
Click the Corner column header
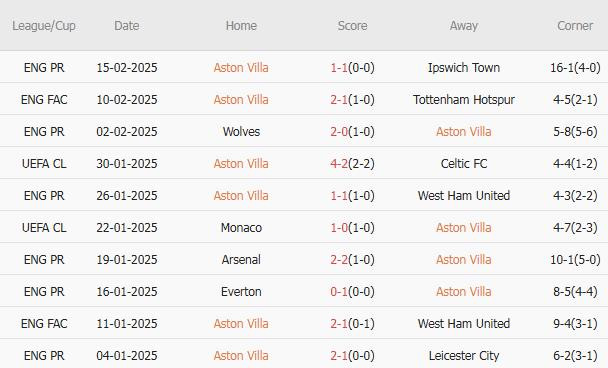tap(575, 26)
